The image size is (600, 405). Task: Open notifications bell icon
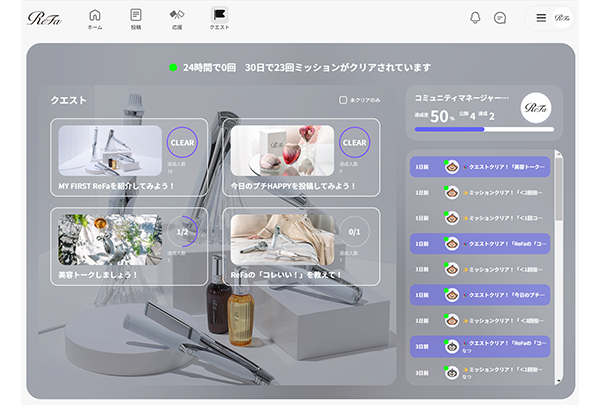click(x=475, y=18)
